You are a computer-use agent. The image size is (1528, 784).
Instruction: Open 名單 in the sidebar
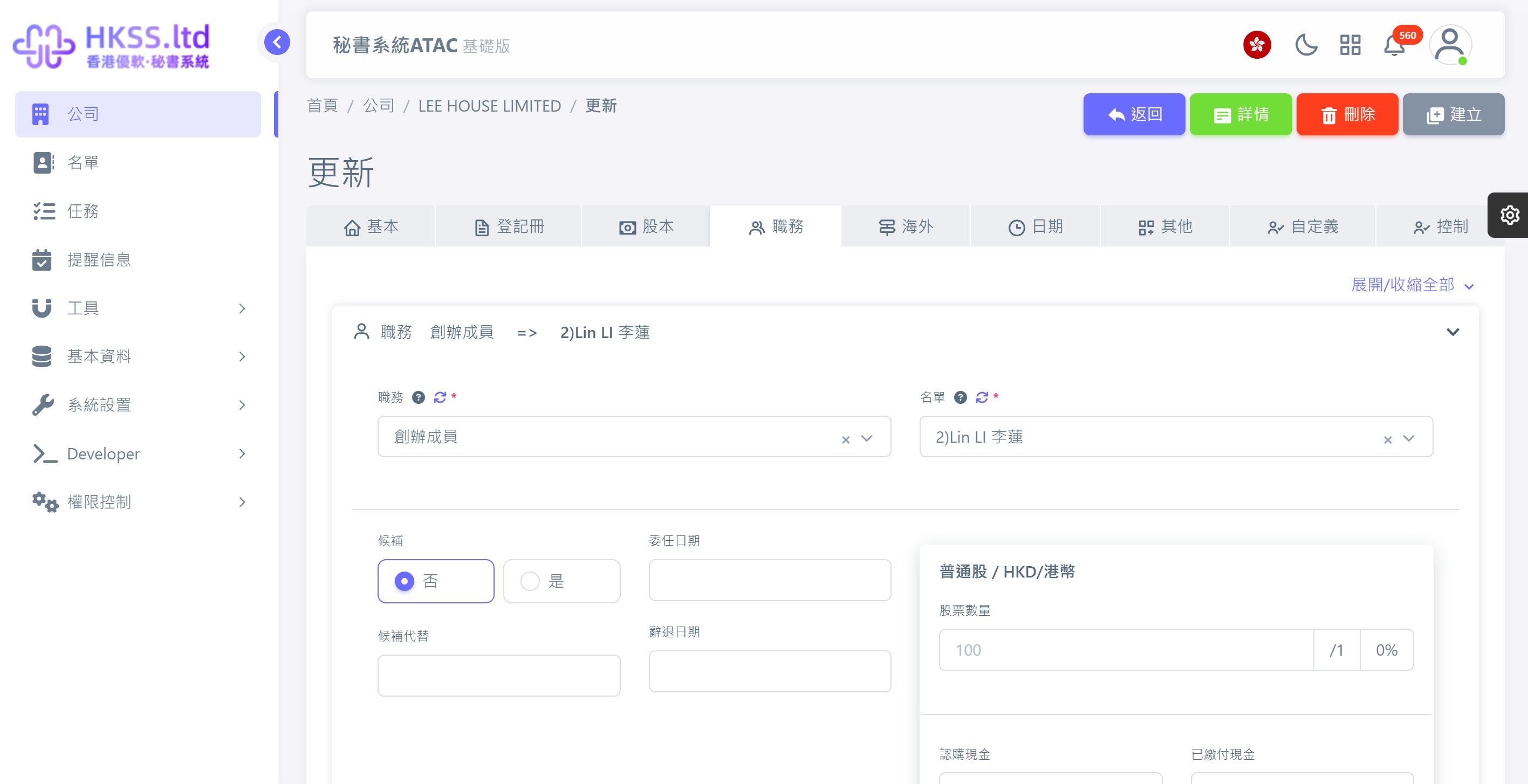(138, 162)
